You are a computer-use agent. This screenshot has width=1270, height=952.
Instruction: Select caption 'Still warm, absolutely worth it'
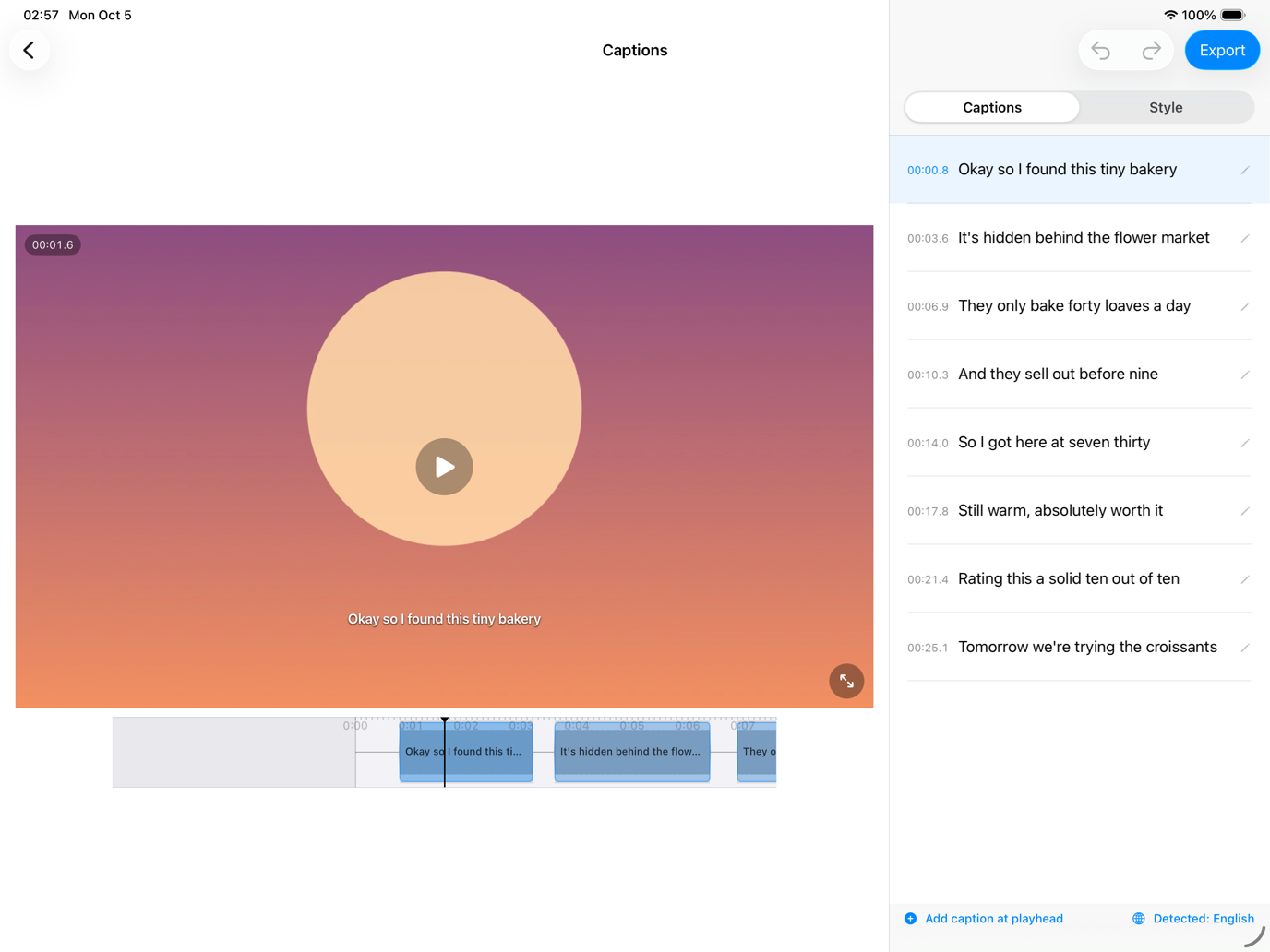[1079, 511]
